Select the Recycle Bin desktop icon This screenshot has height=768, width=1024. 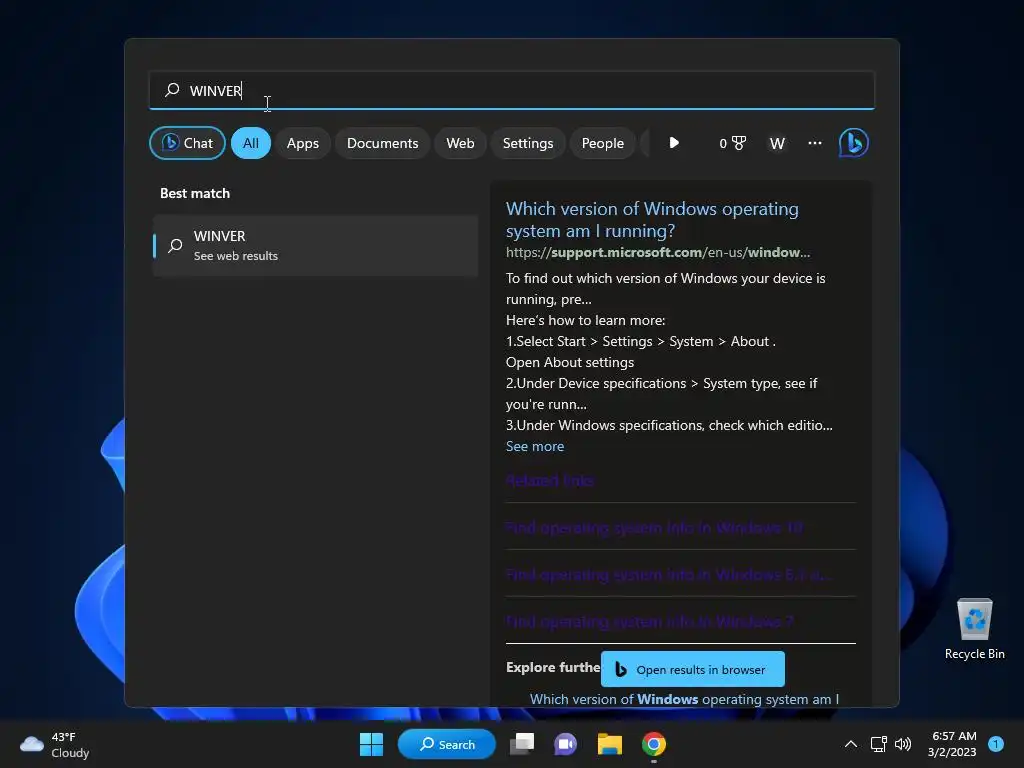pyautogui.click(x=974, y=629)
